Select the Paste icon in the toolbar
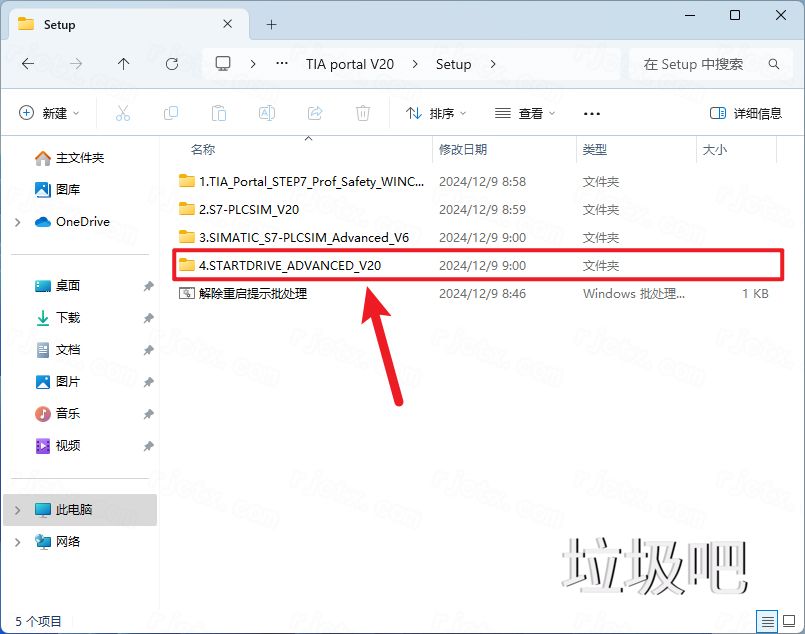 tap(219, 112)
